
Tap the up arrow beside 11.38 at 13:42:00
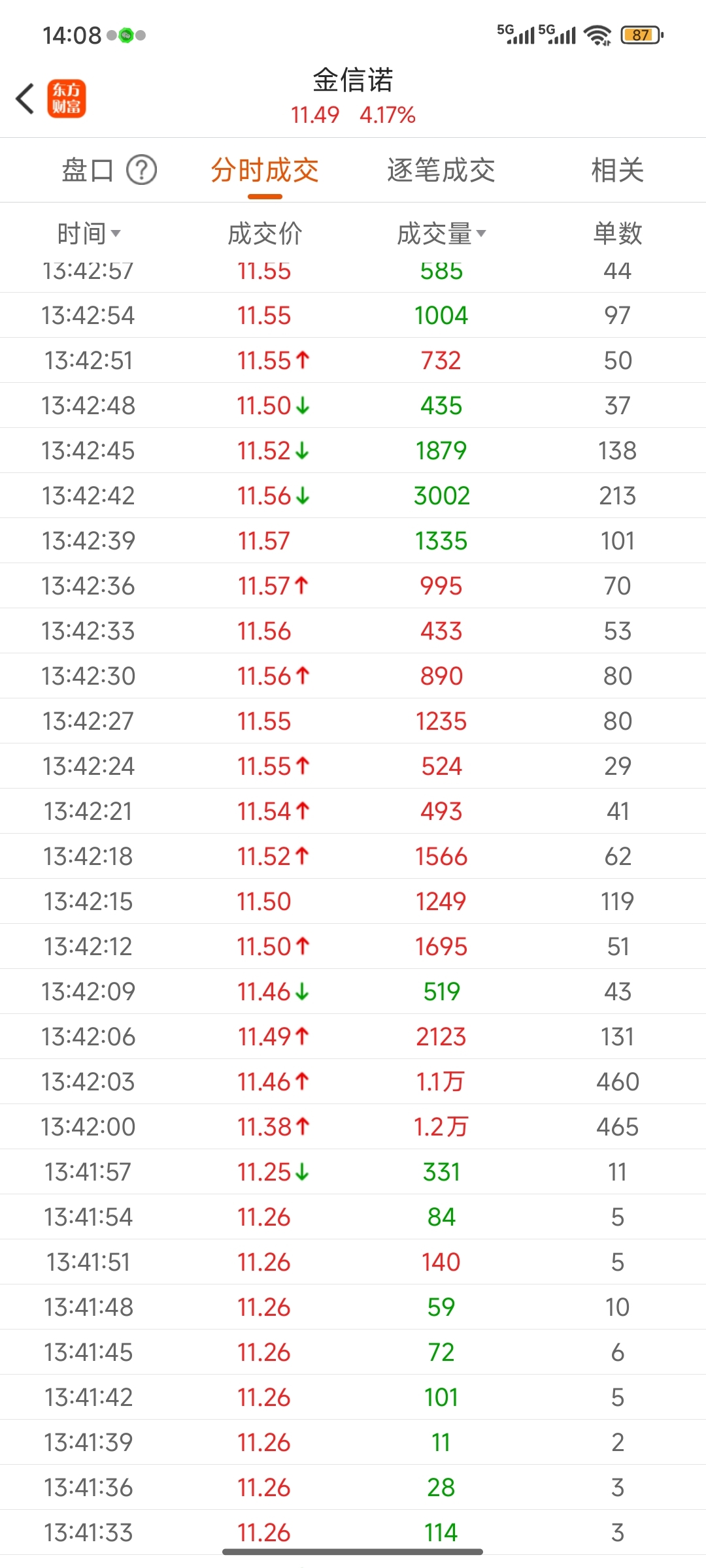click(x=302, y=1126)
